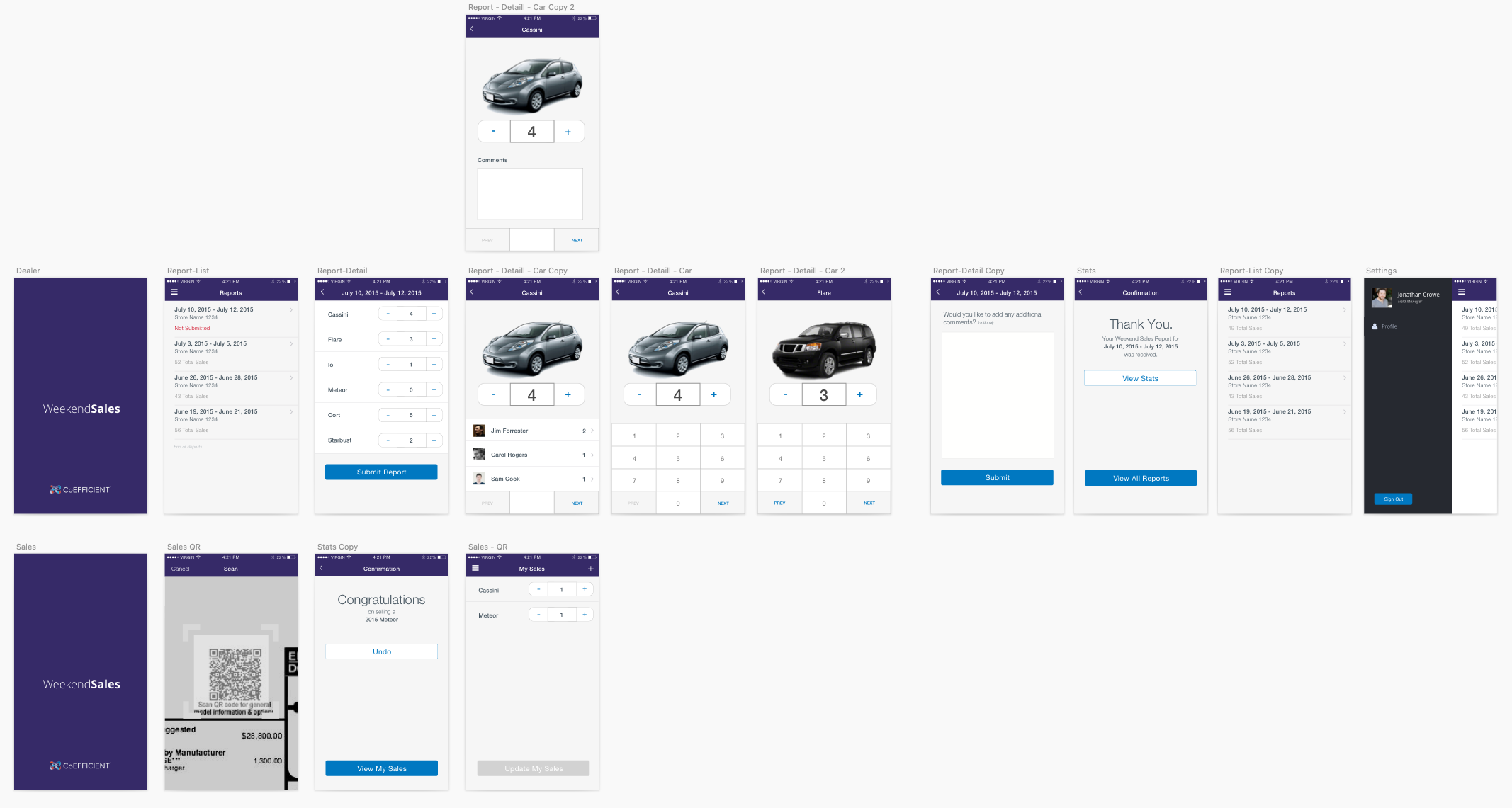Tap back arrow on Report-Detail screen

(322, 292)
